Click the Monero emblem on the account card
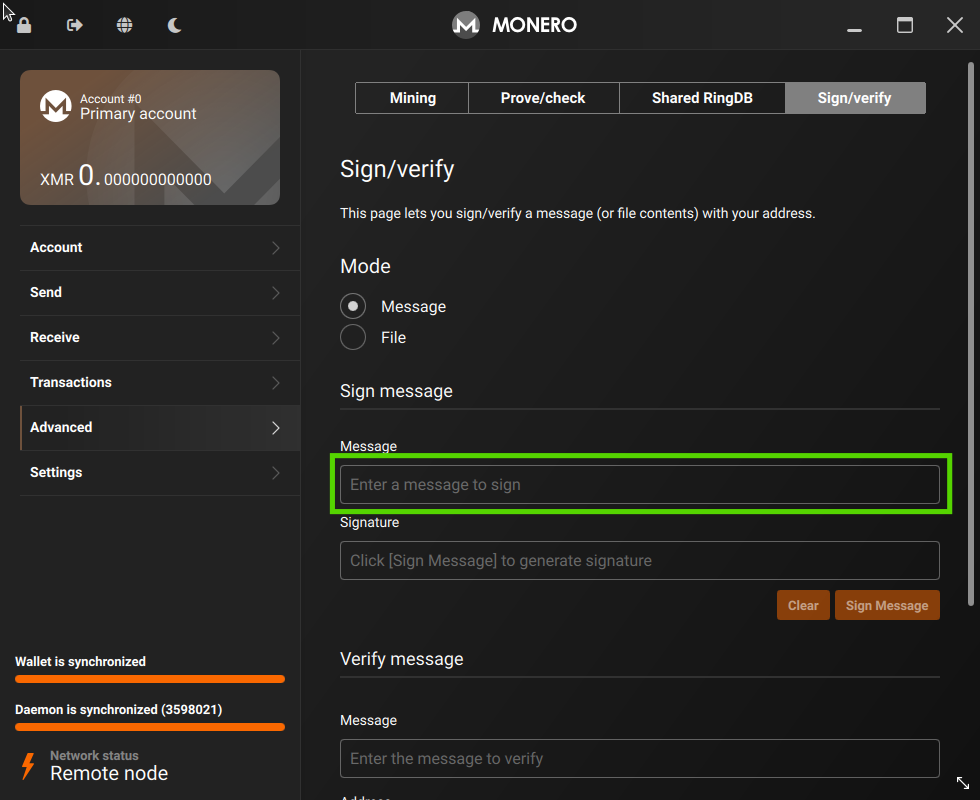 (55, 106)
